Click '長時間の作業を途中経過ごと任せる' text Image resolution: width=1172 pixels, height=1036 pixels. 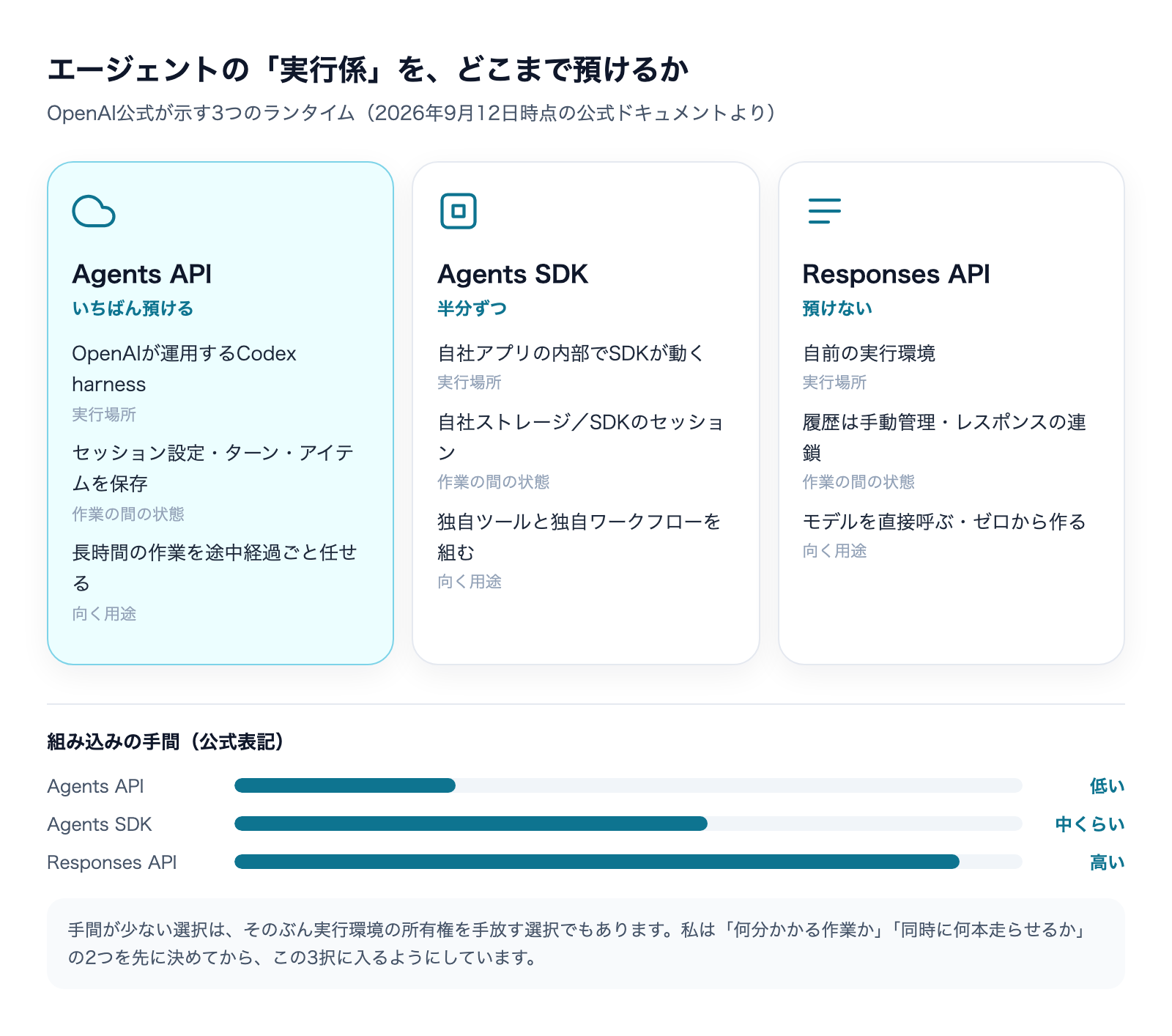point(215,568)
